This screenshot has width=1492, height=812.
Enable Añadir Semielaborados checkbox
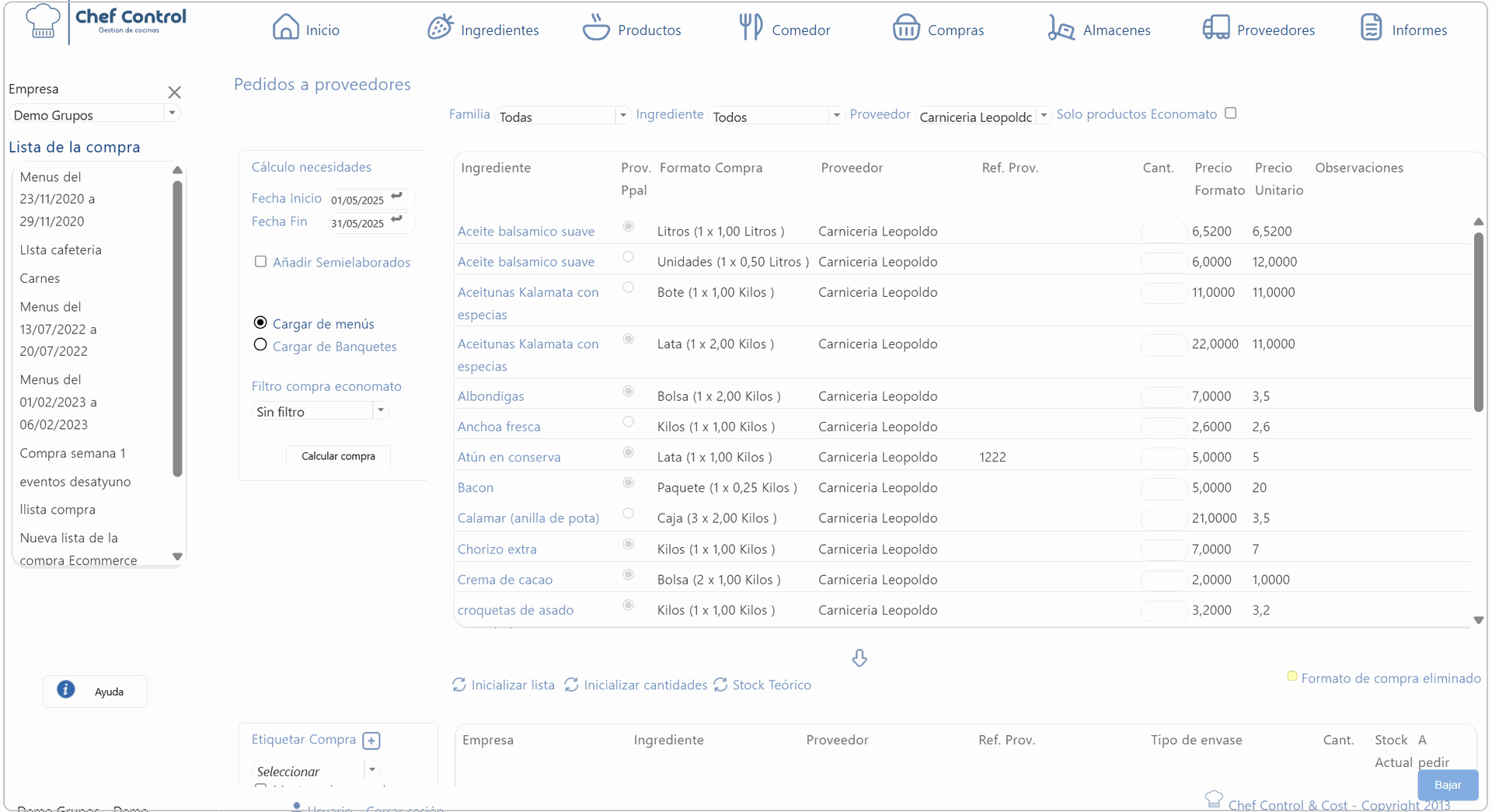click(x=261, y=262)
